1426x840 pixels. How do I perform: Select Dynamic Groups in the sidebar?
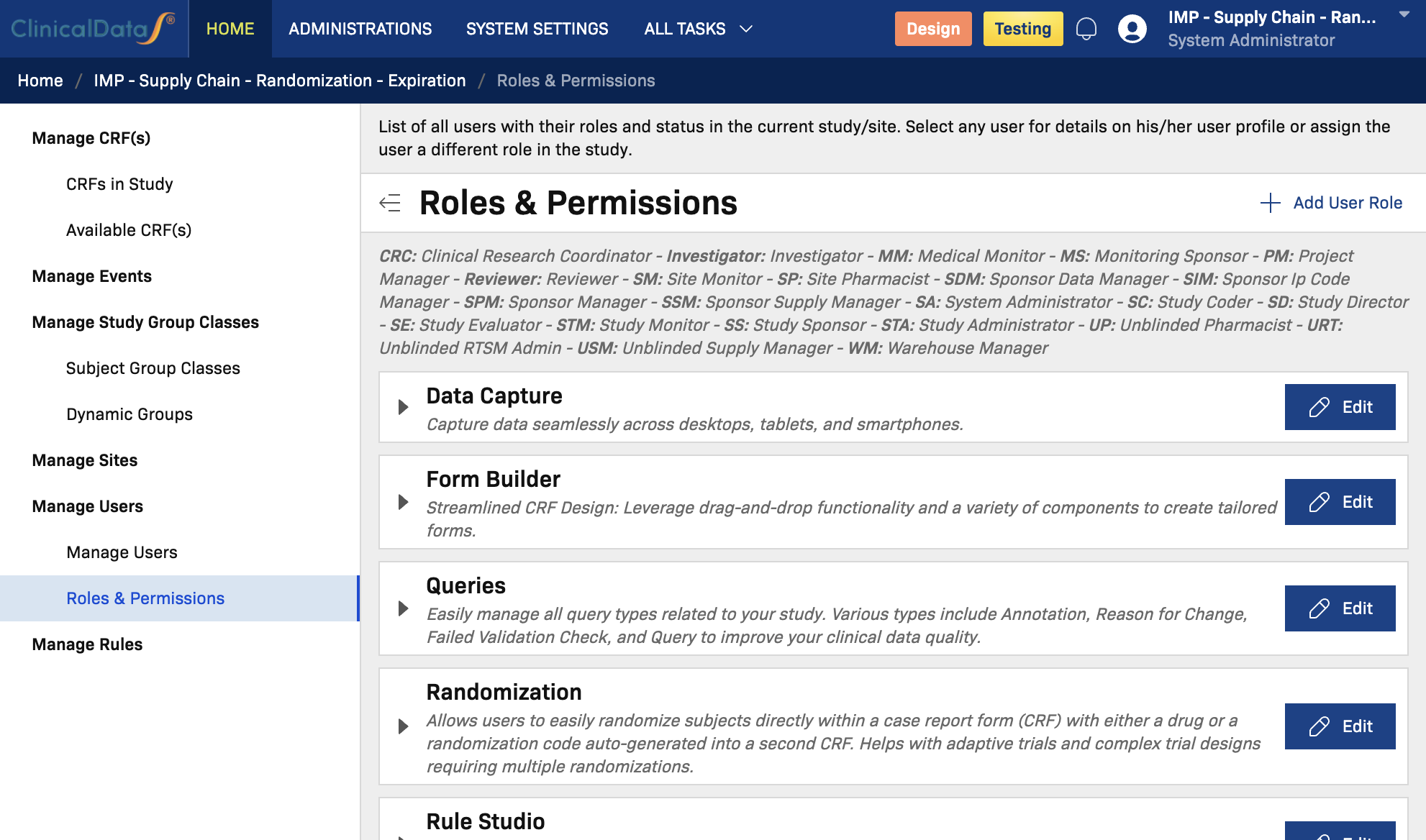(x=129, y=414)
